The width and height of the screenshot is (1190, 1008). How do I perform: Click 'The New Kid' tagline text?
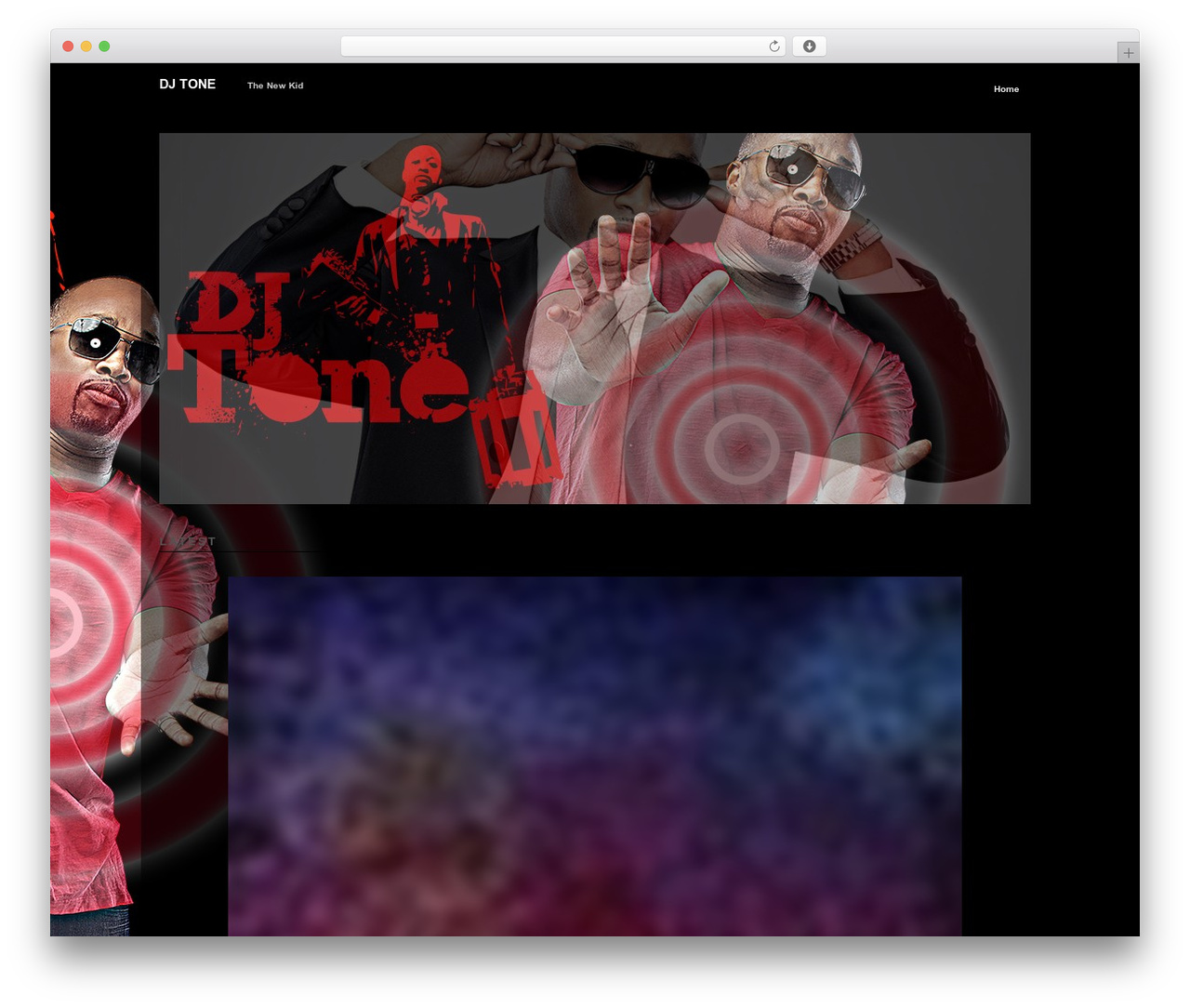275,86
